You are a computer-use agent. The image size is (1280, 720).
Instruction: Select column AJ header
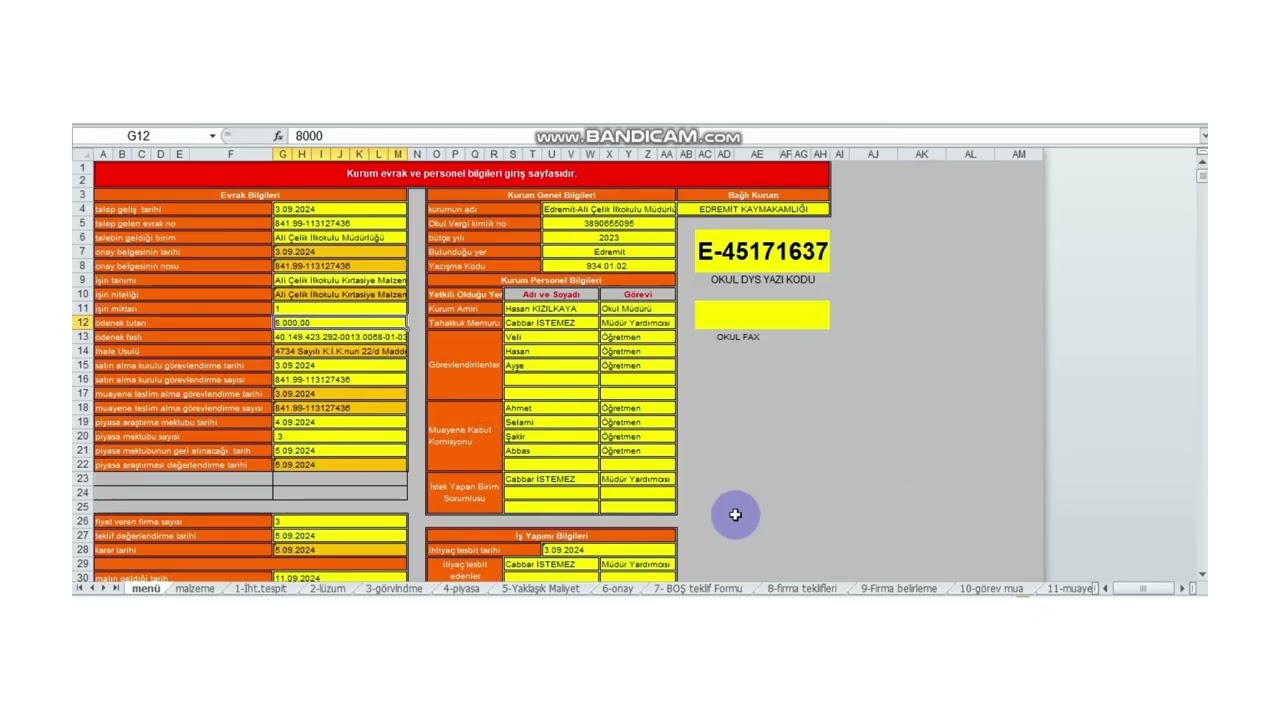tap(873, 155)
